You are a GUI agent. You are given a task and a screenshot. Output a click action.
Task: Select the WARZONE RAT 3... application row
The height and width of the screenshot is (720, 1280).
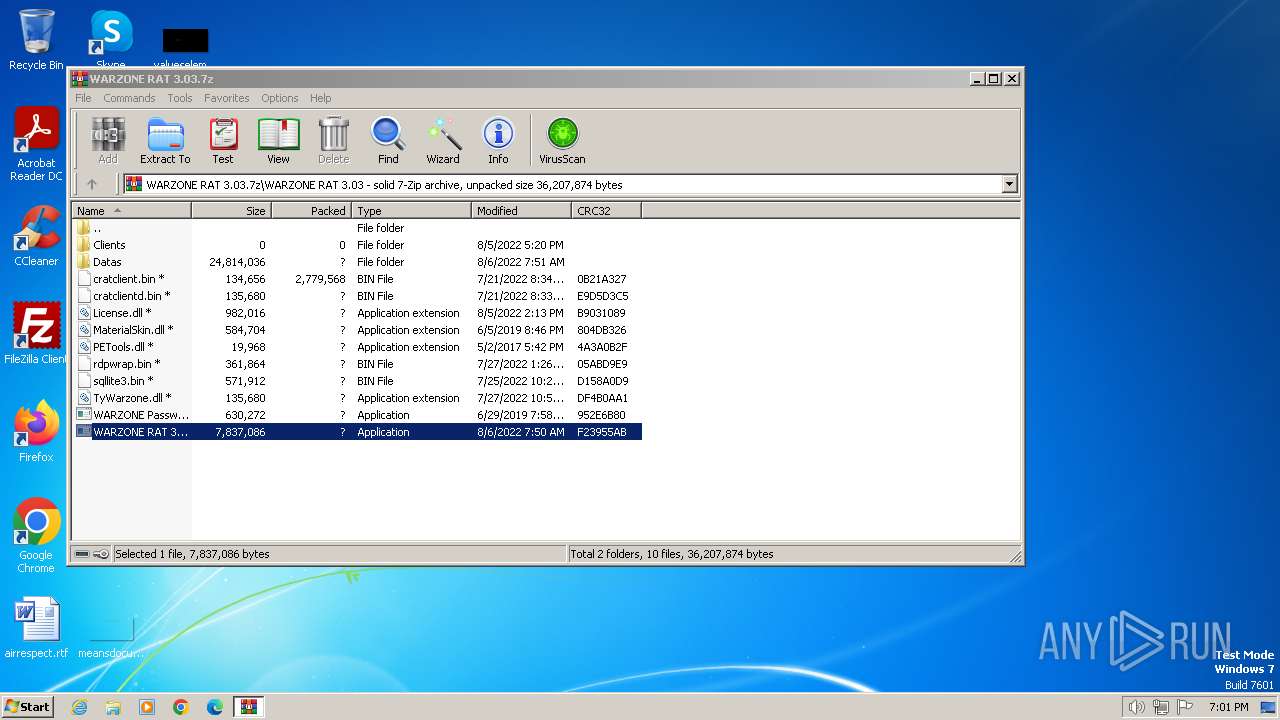pyautogui.click(x=358, y=432)
